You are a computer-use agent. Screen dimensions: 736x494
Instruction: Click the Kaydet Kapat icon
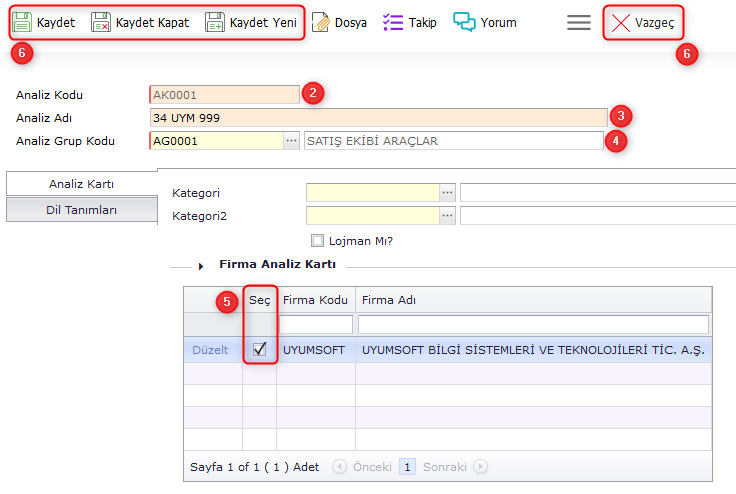coord(101,22)
